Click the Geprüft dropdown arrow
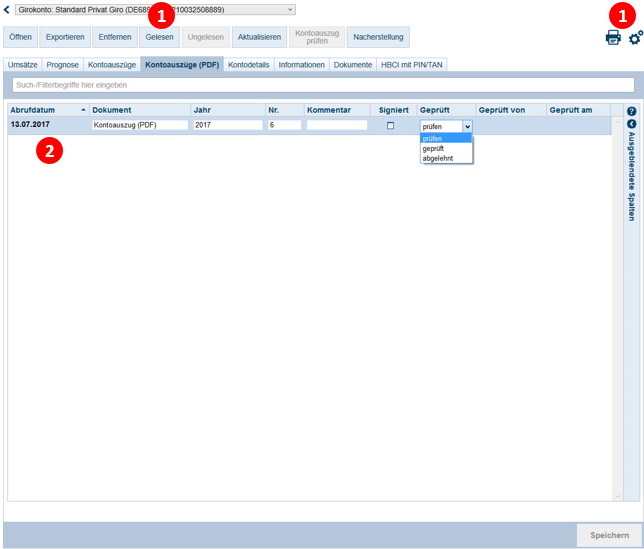644x549 pixels. [x=467, y=126]
